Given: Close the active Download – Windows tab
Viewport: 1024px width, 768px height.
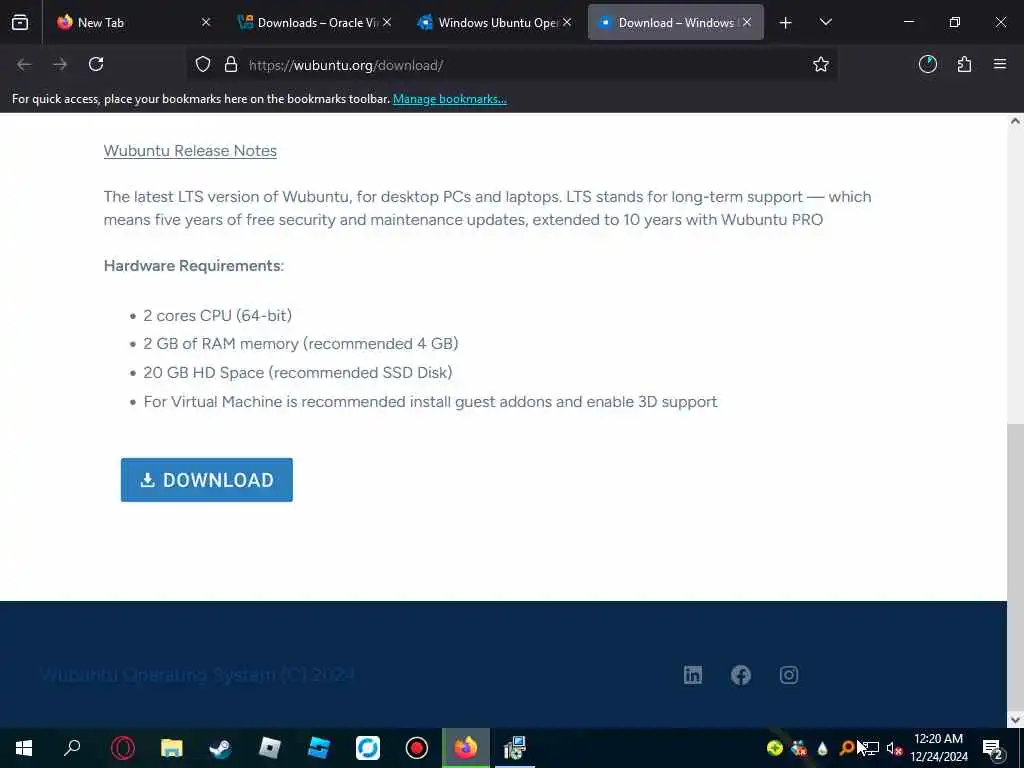Looking at the screenshot, I should coord(747,23).
